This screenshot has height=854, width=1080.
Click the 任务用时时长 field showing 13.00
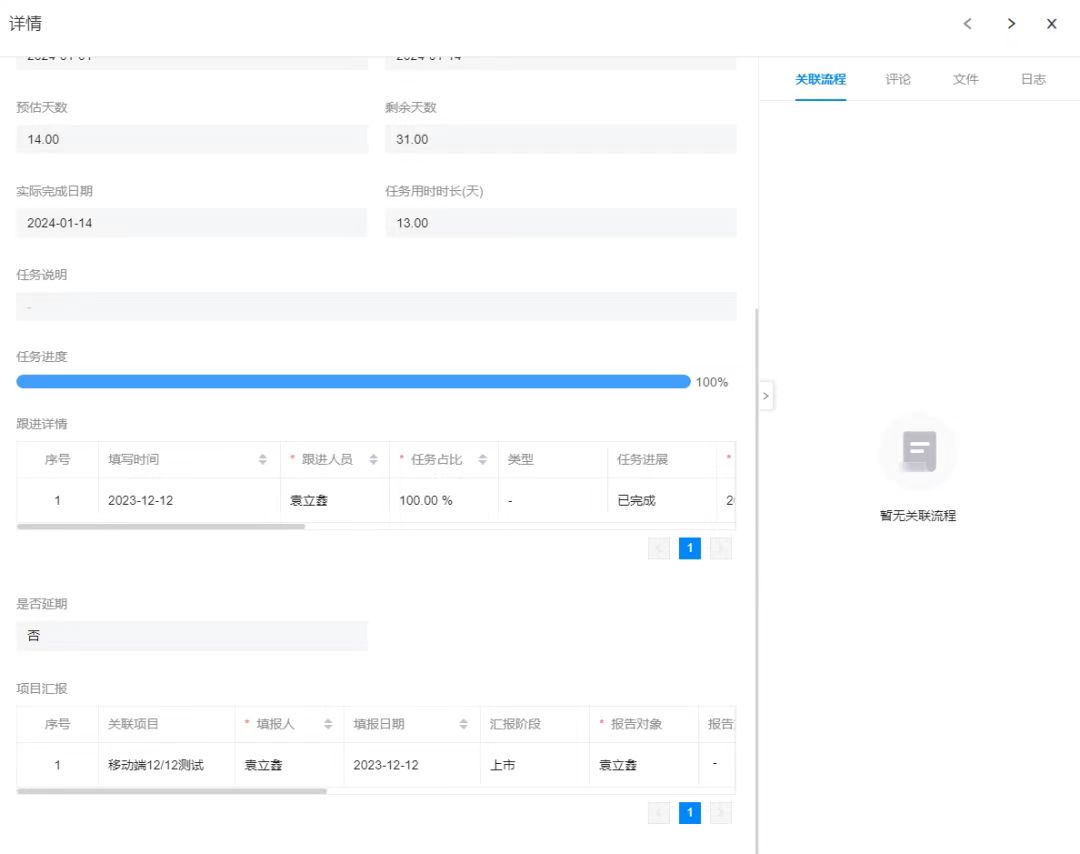tap(561, 223)
